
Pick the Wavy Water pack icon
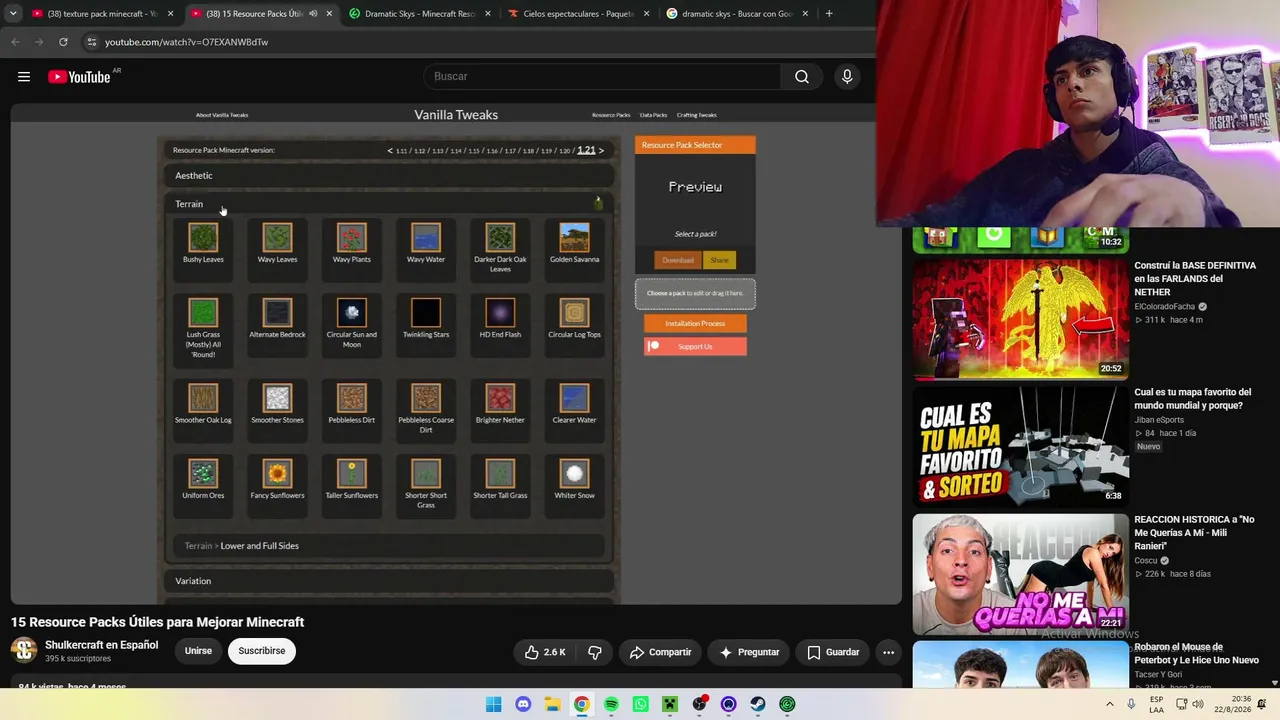point(426,237)
